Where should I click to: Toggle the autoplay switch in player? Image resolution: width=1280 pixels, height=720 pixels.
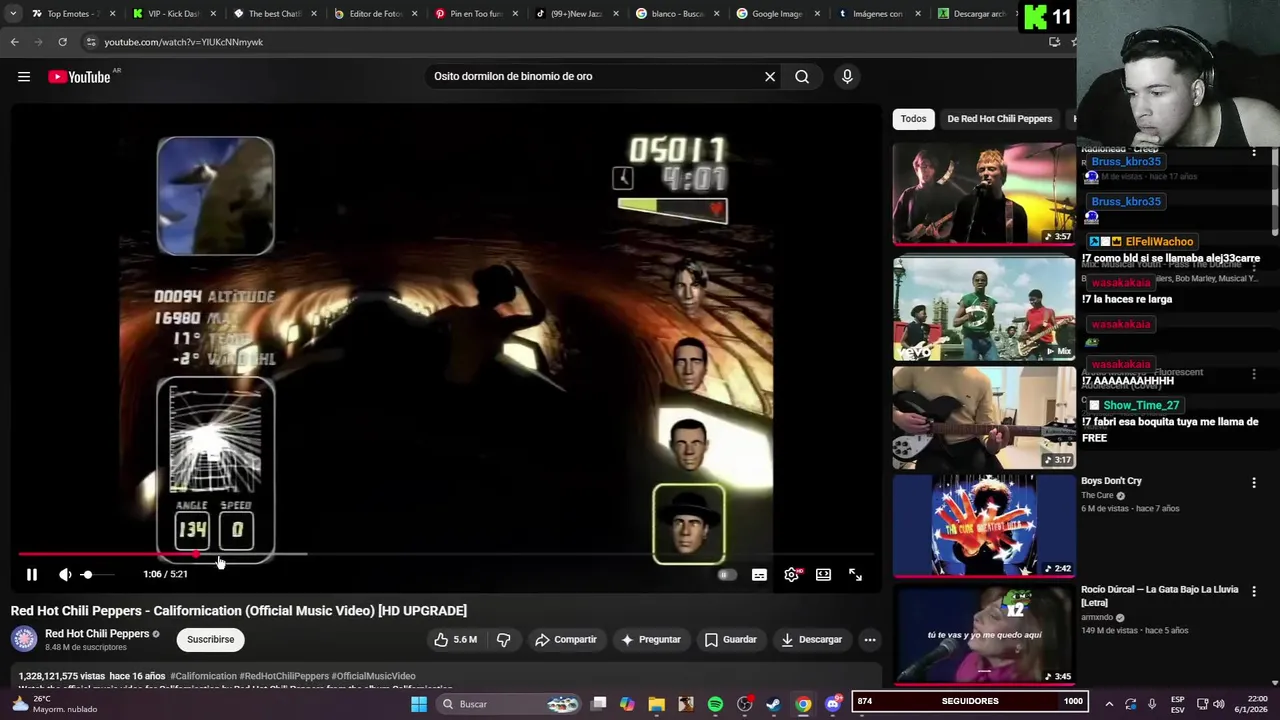click(727, 575)
